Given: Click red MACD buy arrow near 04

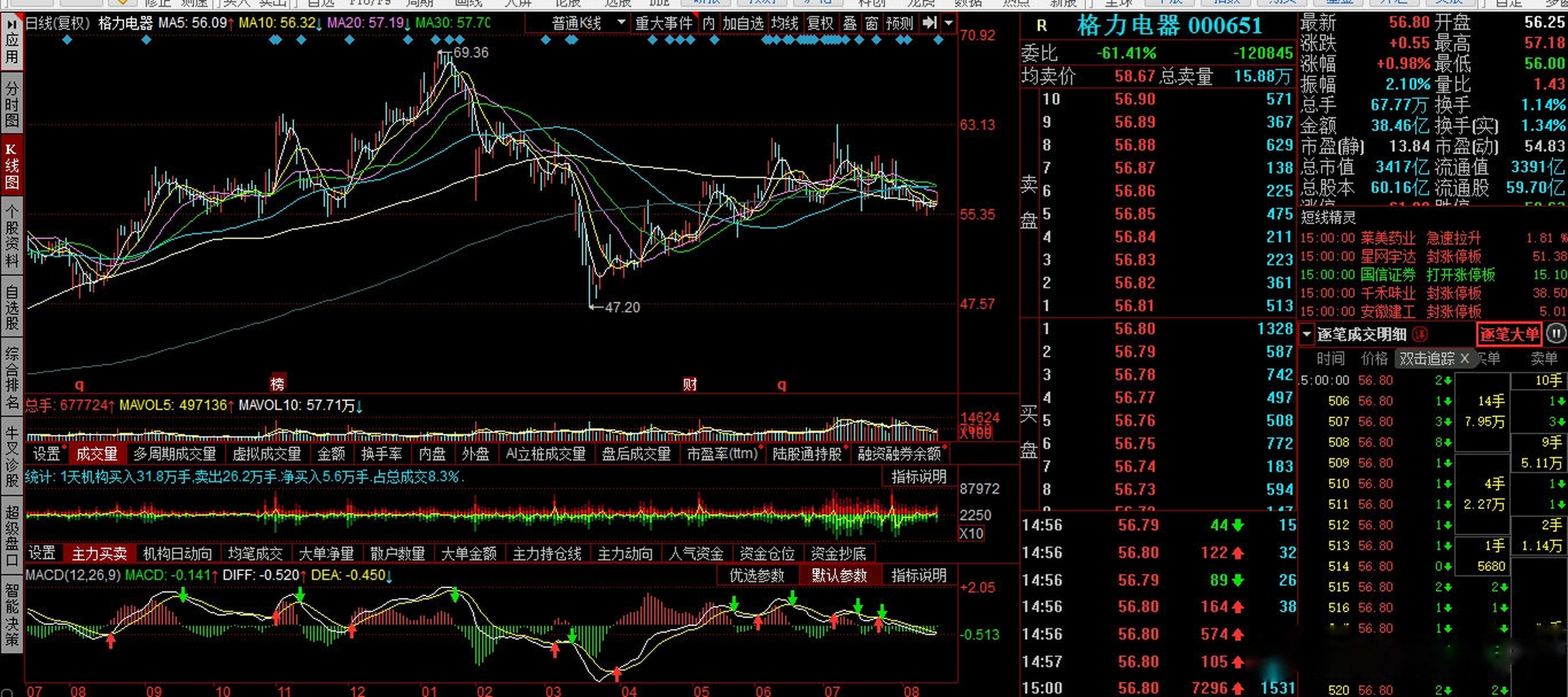Looking at the screenshot, I should [x=617, y=673].
